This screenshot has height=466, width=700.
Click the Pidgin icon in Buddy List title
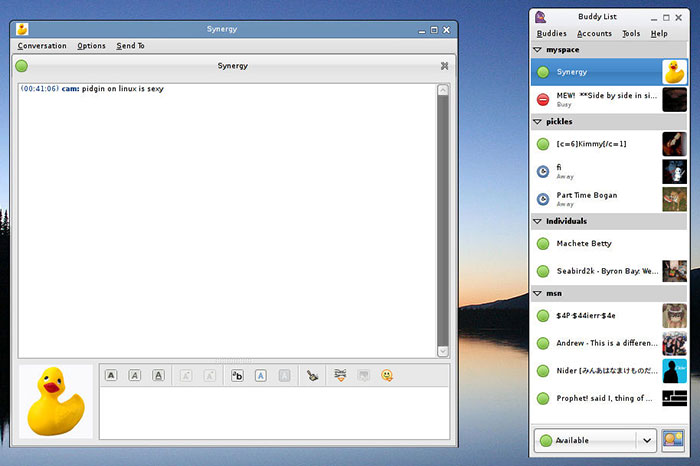click(x=541, y=17)
